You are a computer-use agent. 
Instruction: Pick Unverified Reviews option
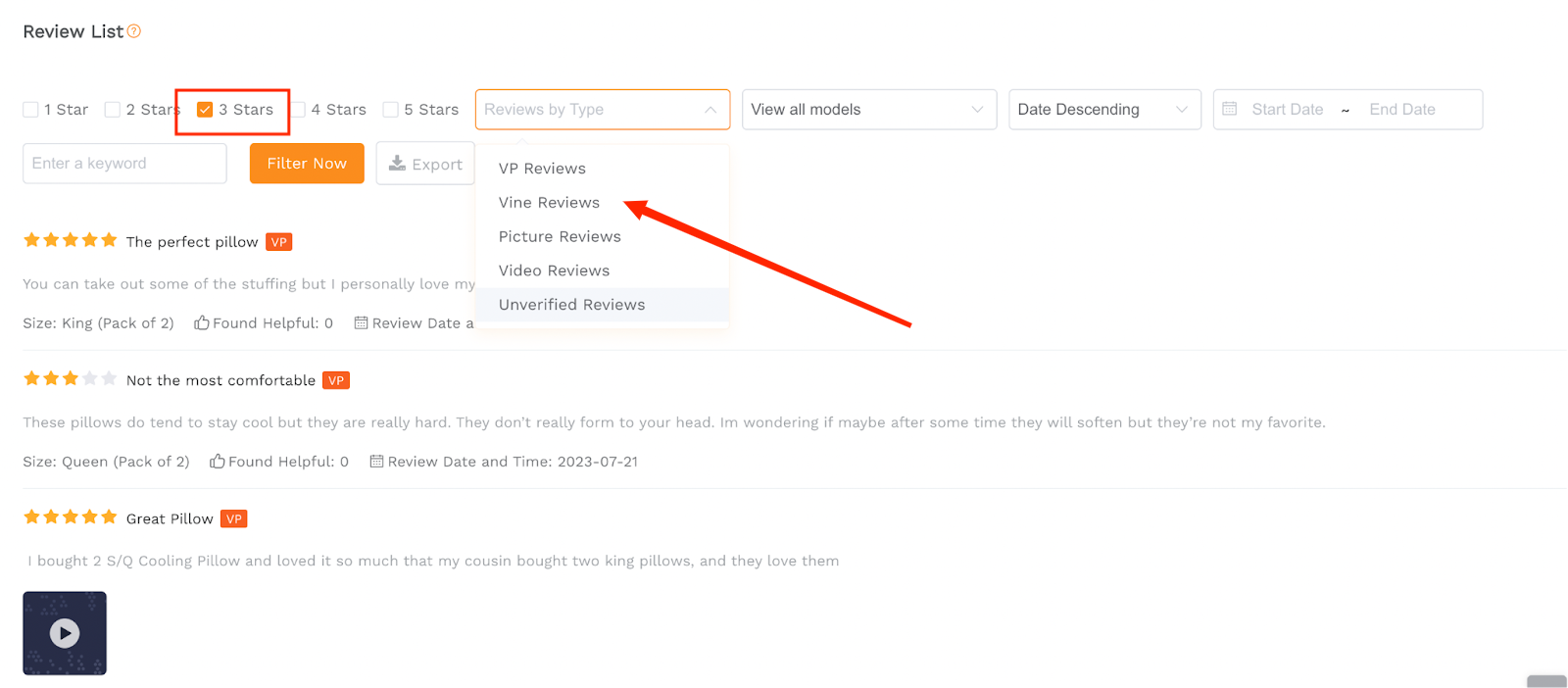coord(603,305)
